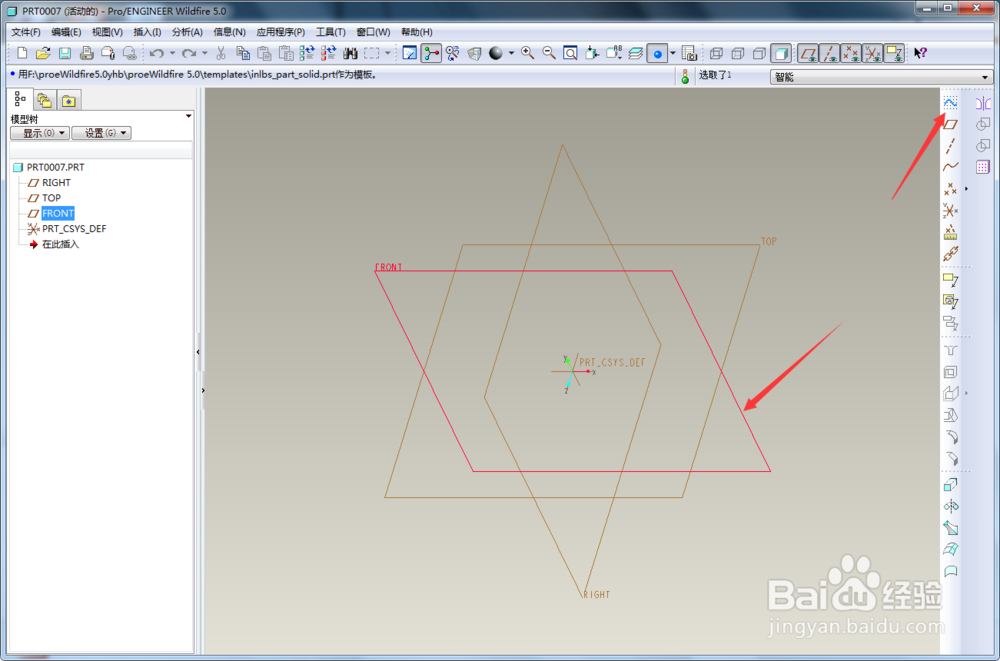Select FRONT plane in model tree
The height and width of the screenshot is (661, 1000).
pos(57,213)
